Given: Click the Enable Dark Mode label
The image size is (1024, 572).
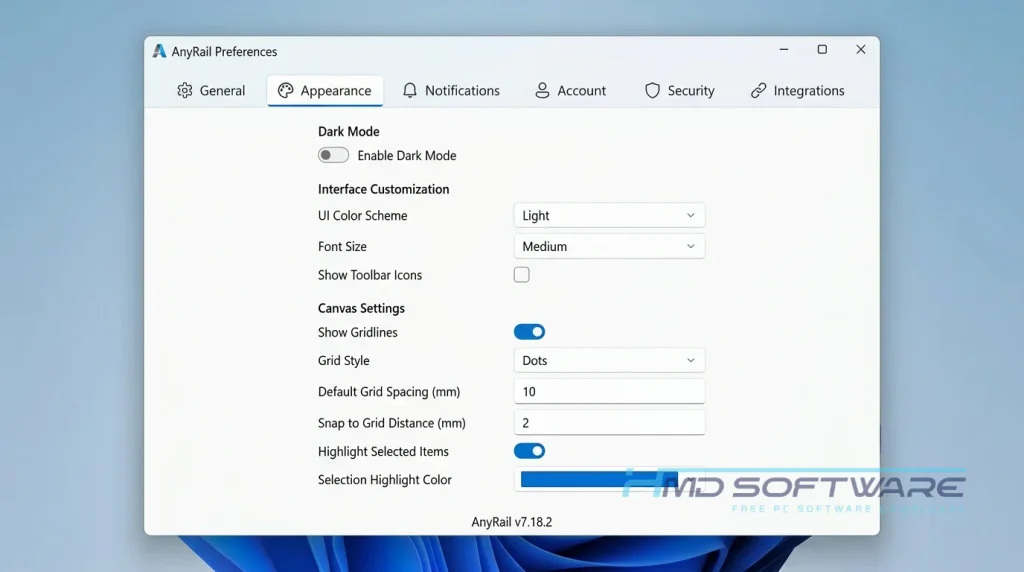Looking at the screenshot, I should (x=407, y=155).
